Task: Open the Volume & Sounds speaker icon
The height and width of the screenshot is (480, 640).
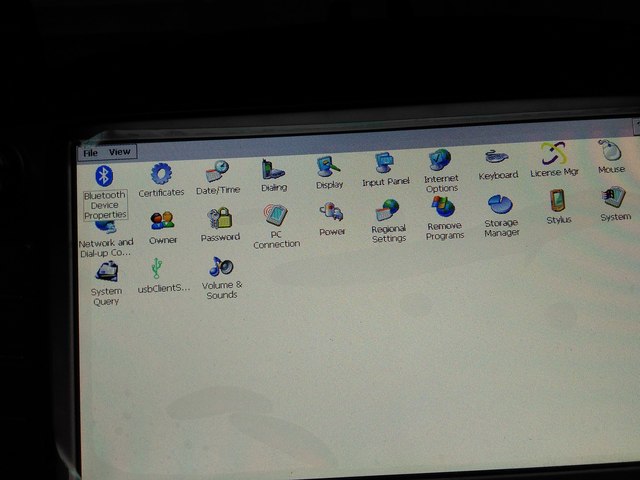Action: (x=221, y=267)
